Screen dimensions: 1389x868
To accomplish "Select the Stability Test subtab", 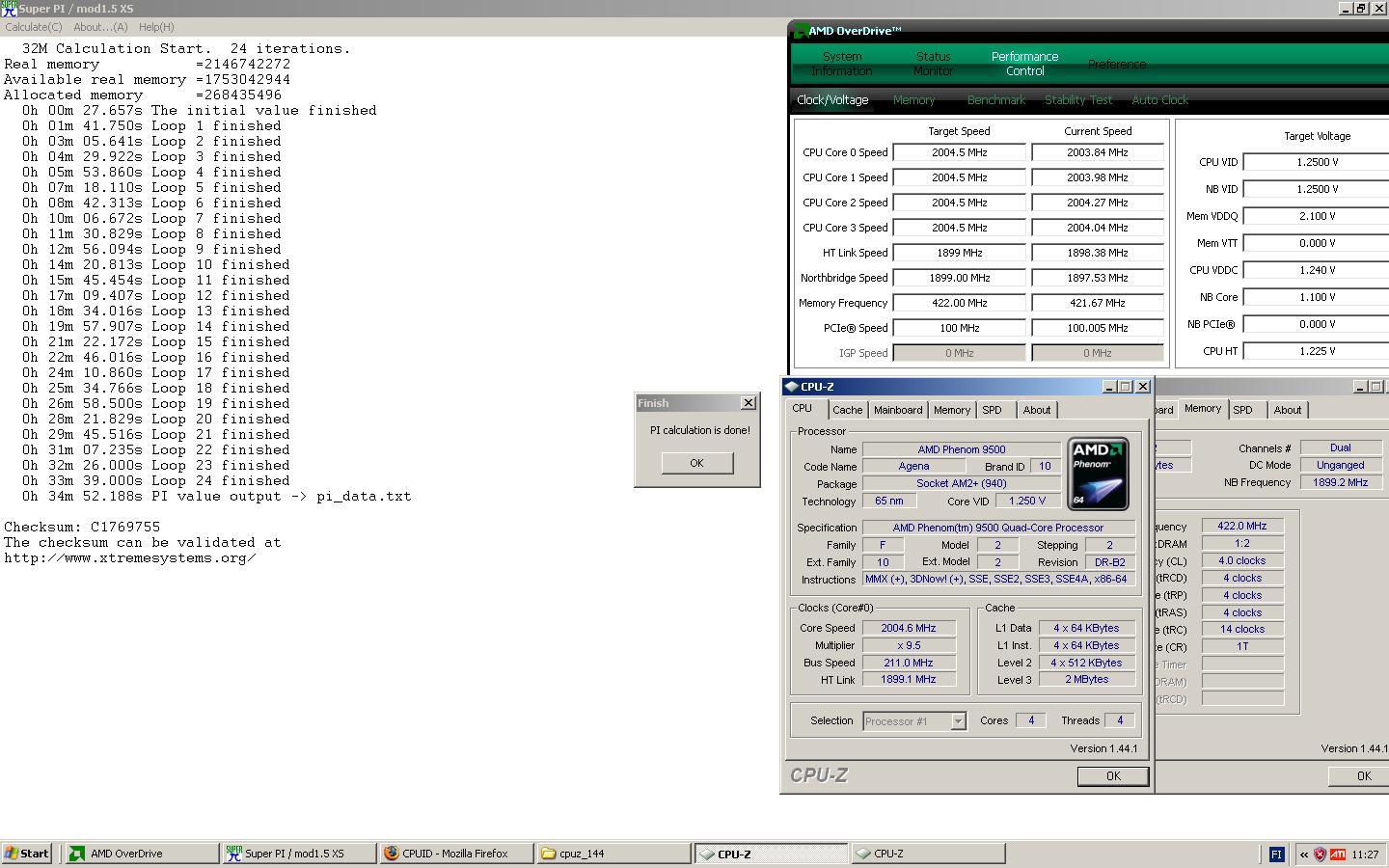I will coord(1078,100).
